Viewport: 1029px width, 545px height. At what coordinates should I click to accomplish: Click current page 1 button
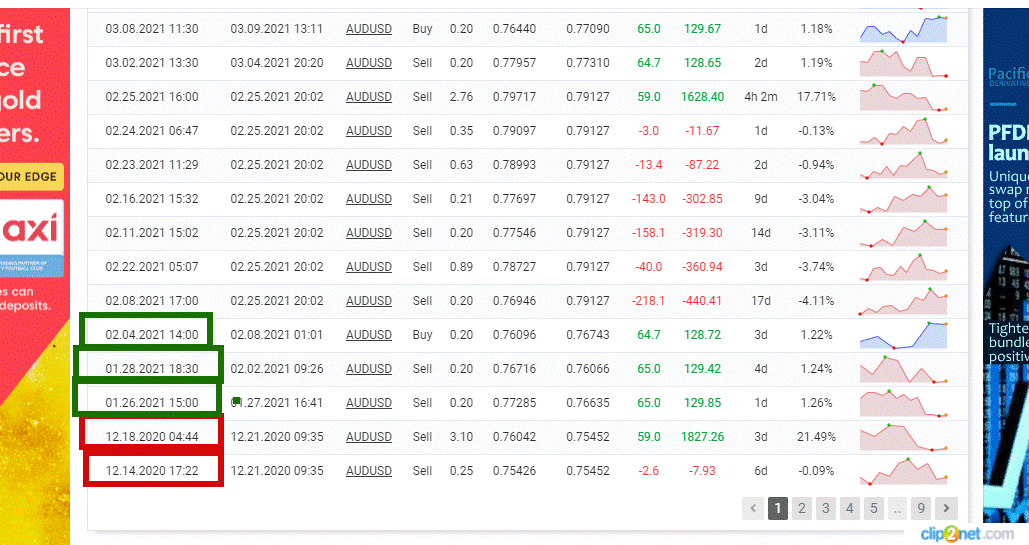pyautogui.click(x=778, y=508)
